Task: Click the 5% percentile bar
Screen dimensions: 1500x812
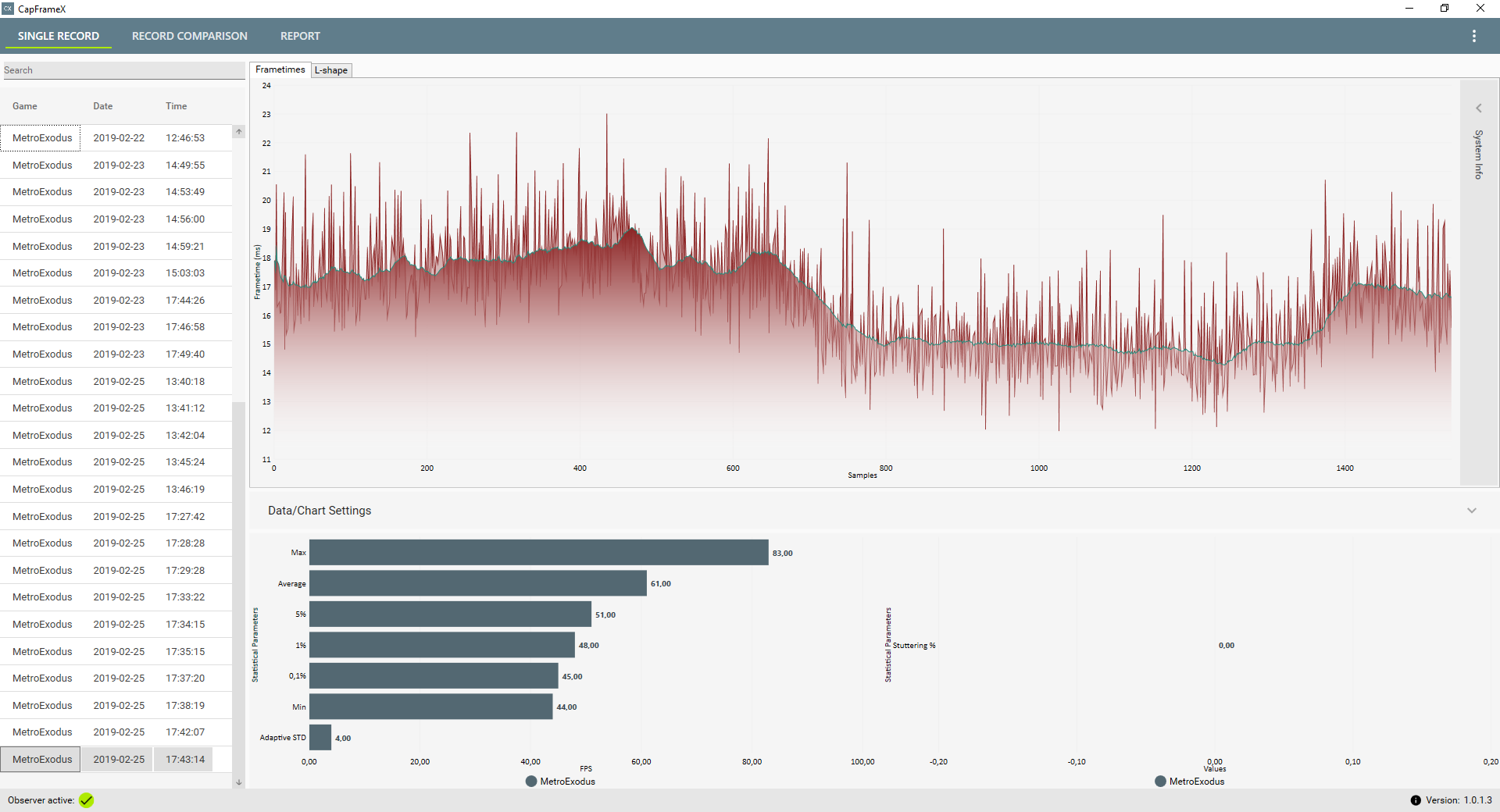Action: point(450,614)
